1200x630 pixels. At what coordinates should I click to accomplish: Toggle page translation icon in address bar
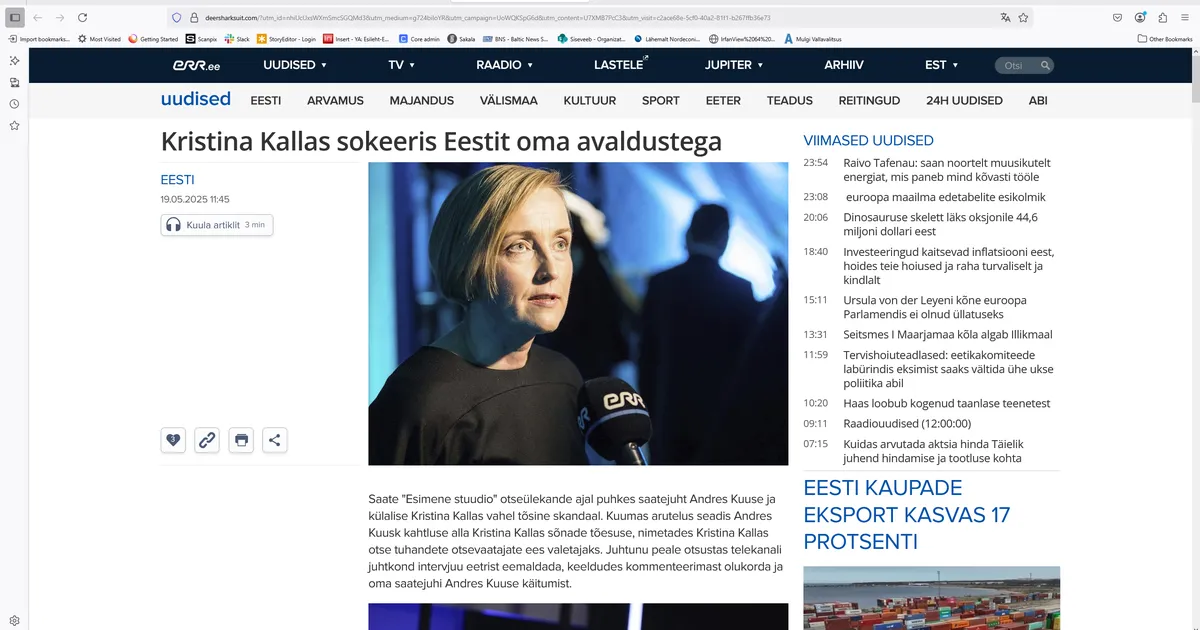tap(1005, 17)
